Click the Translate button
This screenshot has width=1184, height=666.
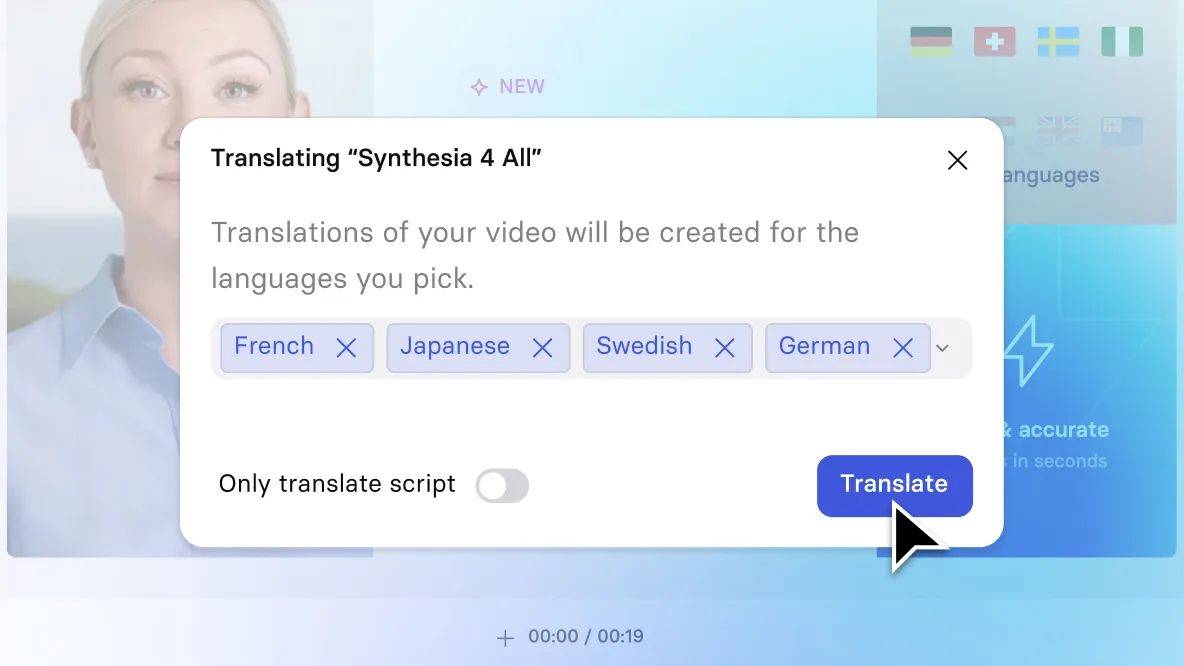[895, 486]
